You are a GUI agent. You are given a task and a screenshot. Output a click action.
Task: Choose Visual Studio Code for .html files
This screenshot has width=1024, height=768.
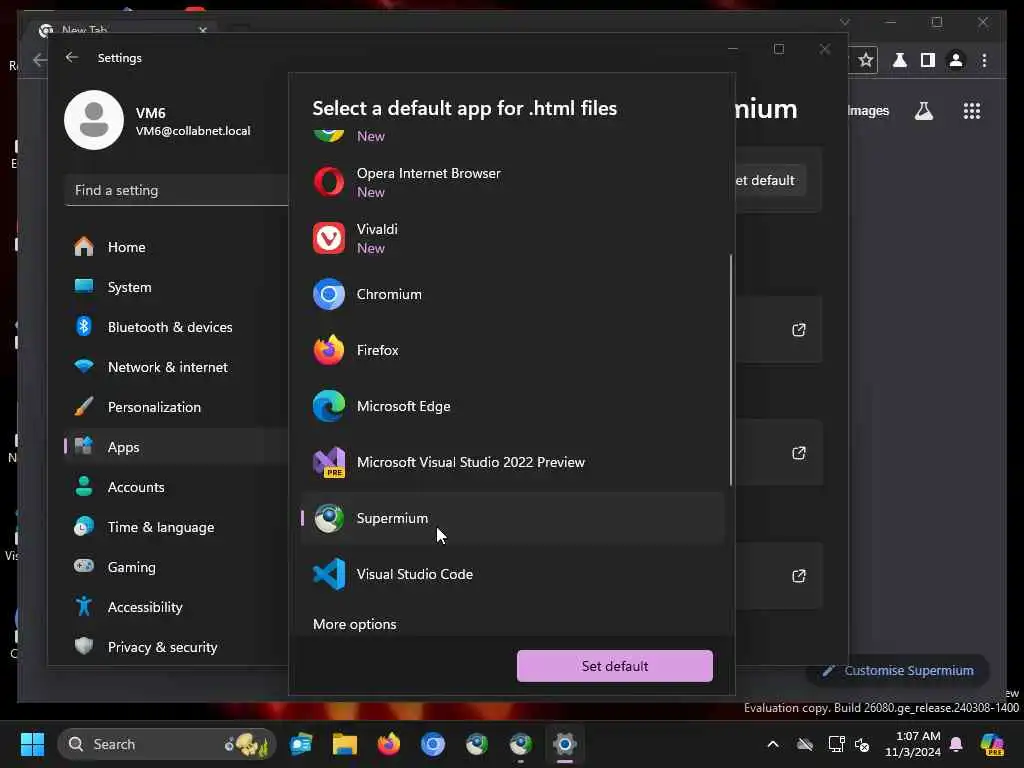tap(513, 575)
